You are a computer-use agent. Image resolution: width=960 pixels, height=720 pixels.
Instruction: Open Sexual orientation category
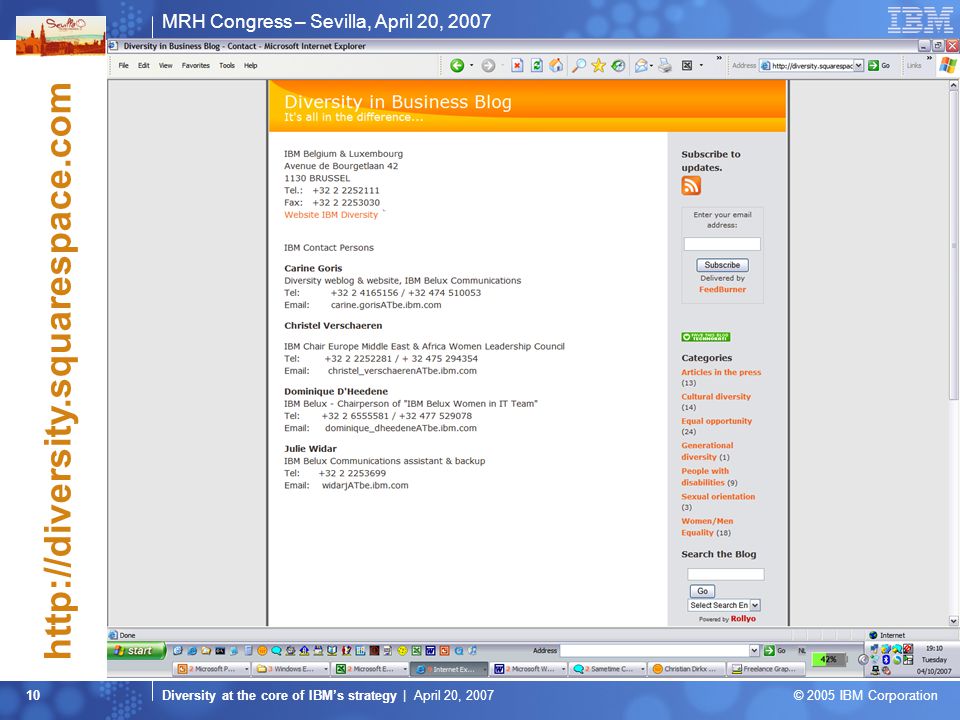(718, 497)
